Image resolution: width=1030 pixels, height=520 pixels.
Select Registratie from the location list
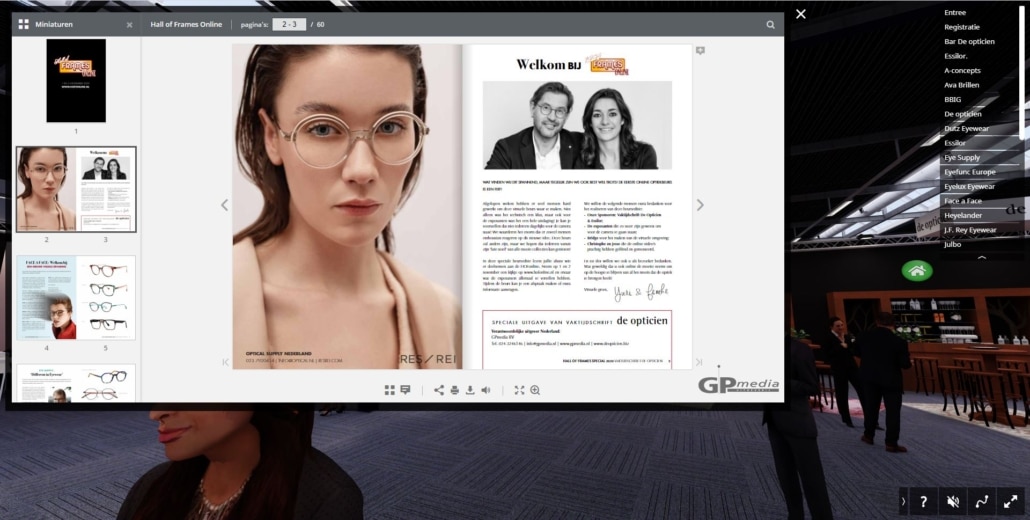click(x=962, y=27)
